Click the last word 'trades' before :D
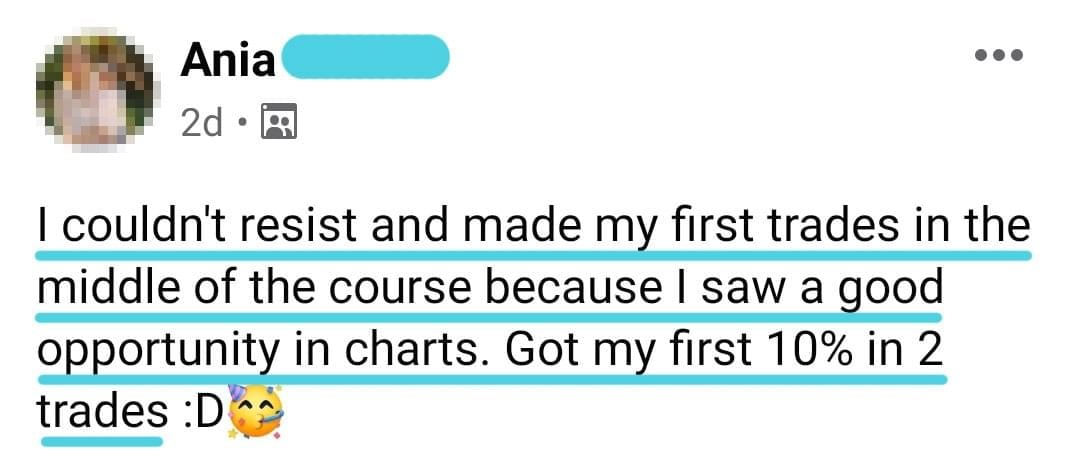This screenshot has width=1080, height=475. tap(102, 411)
